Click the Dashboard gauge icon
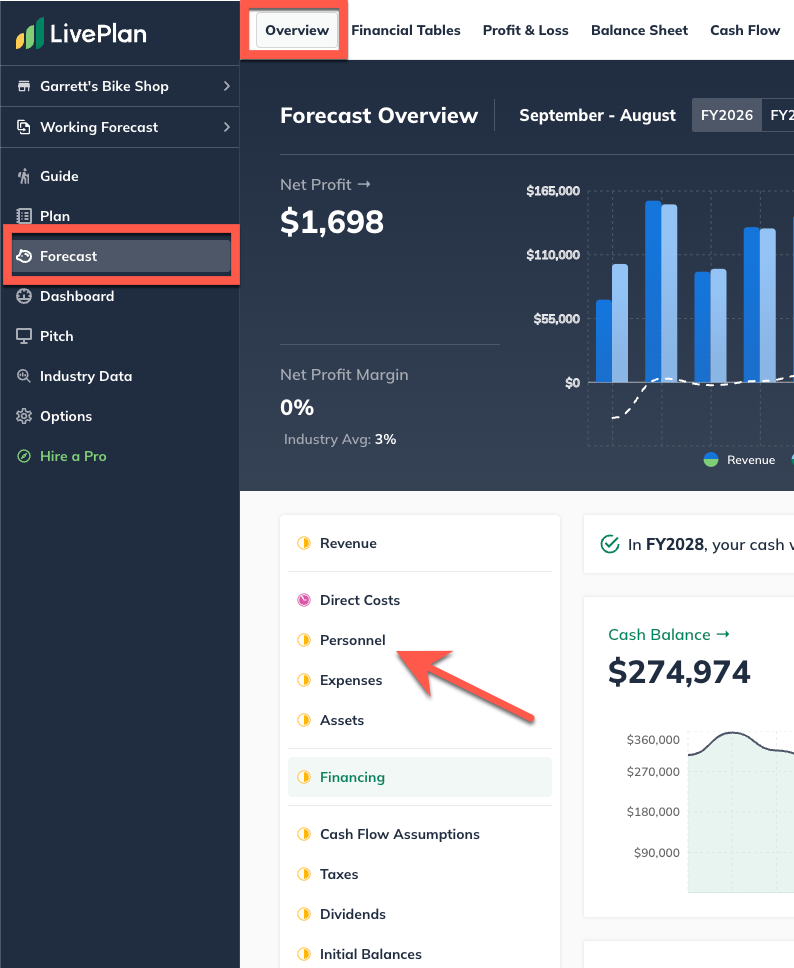This screenshot has width=794, height=968. [x=24, y=296]
